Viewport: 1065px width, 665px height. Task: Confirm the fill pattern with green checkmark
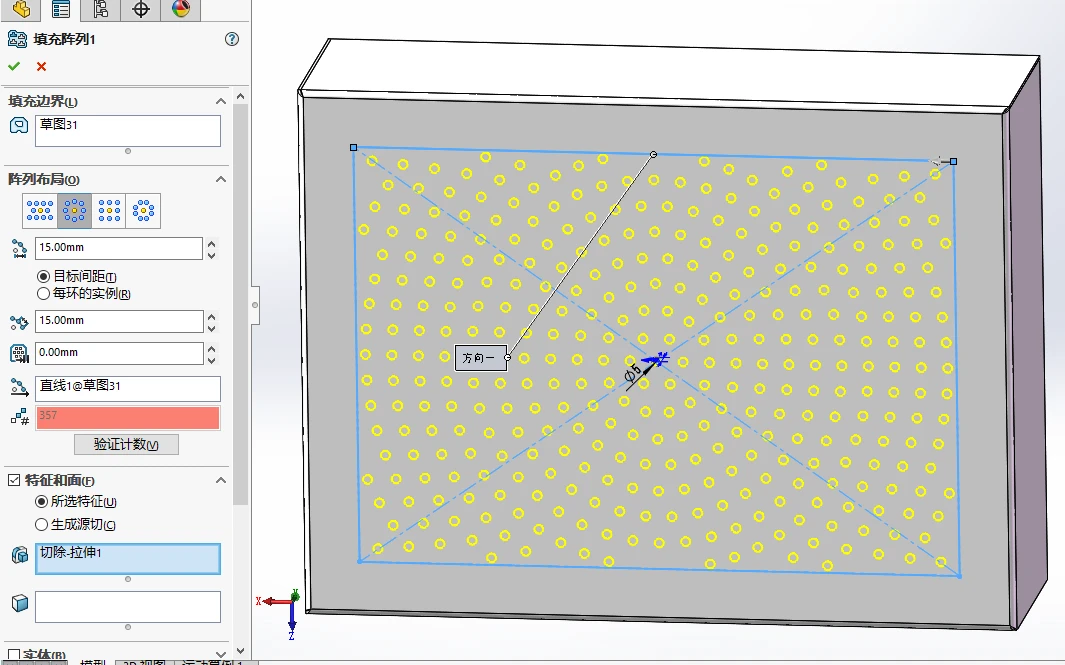coord(14,67)
